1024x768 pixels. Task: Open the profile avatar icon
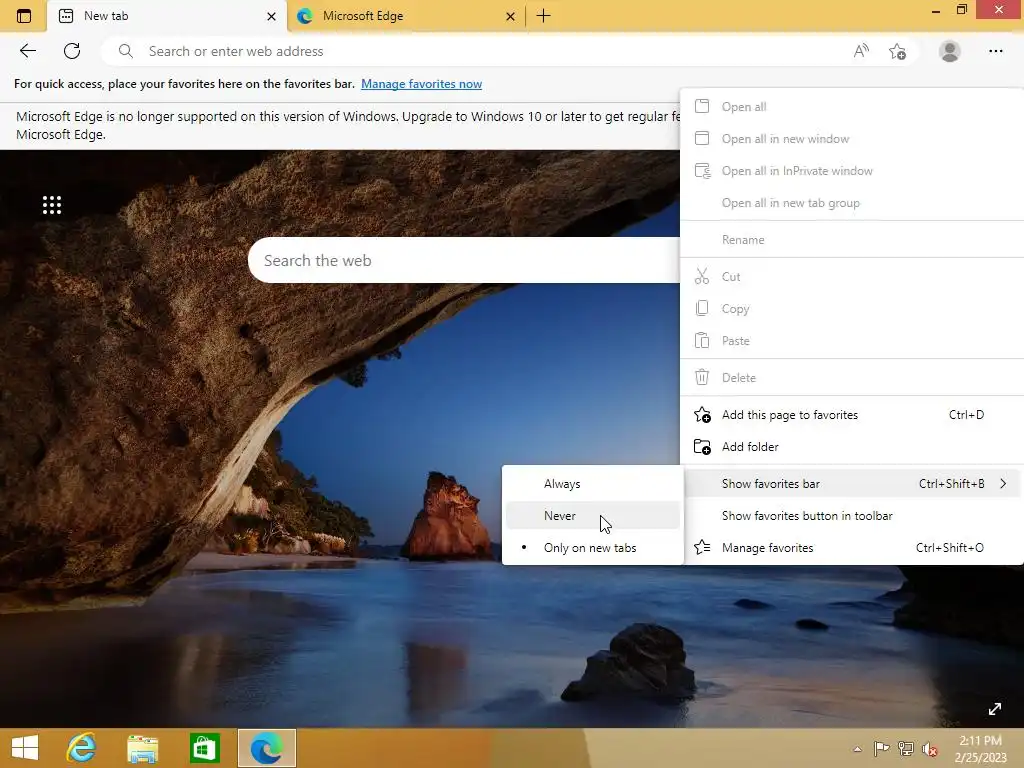pos(950,51)
